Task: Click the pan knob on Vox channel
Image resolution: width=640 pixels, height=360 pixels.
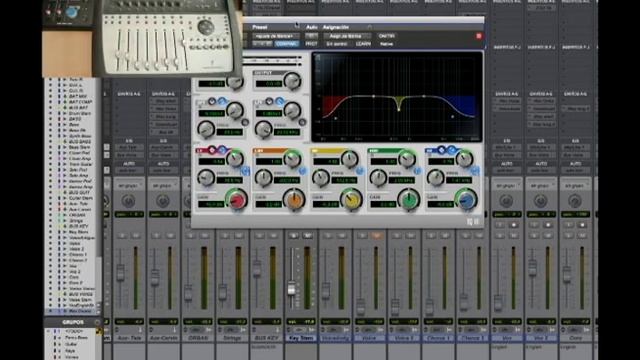Action: pyautogui.click(x=506, y=201)
